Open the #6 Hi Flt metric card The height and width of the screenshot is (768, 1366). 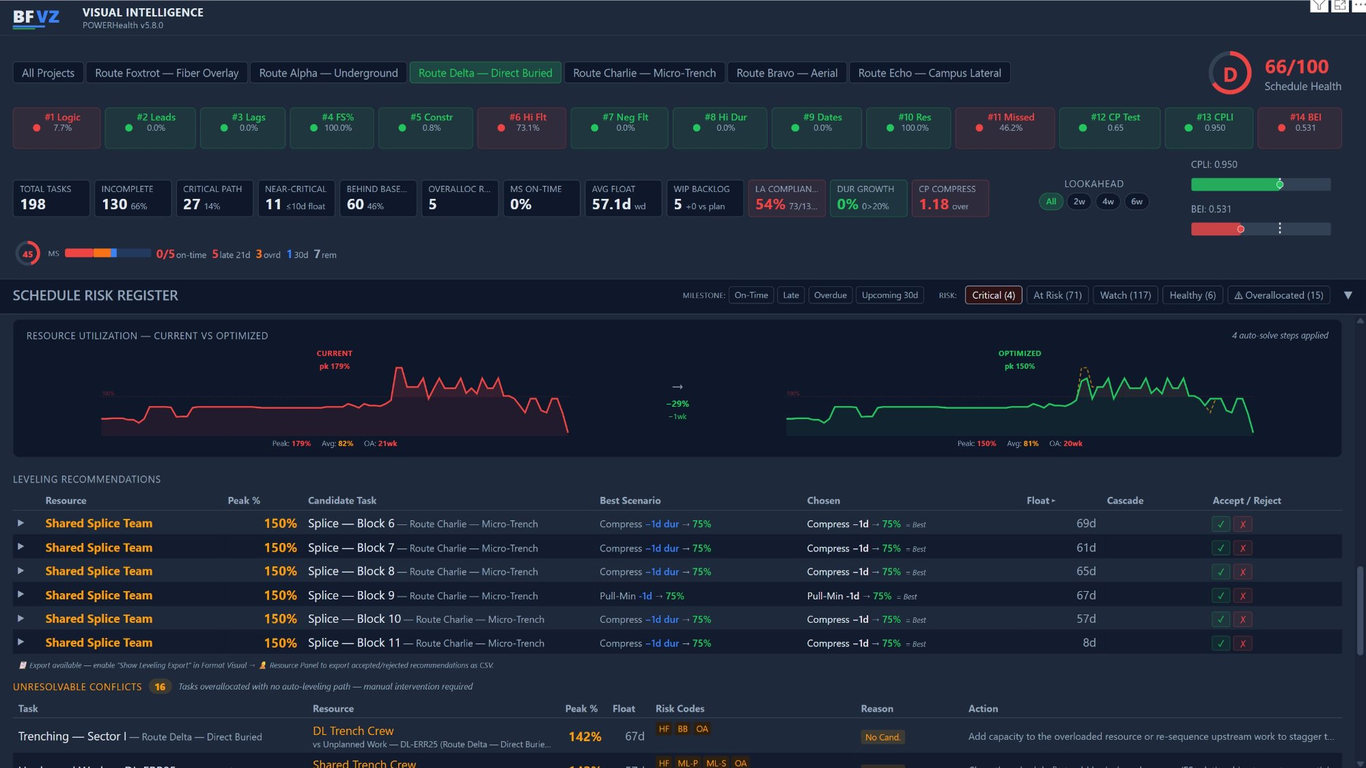tap(527, 127)
